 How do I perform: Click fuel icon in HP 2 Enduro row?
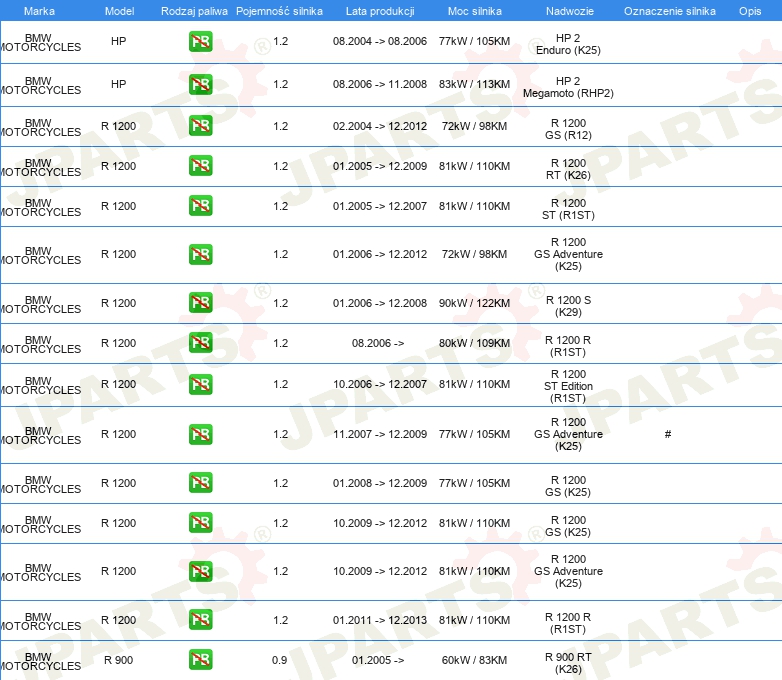[x=200, y=42]
